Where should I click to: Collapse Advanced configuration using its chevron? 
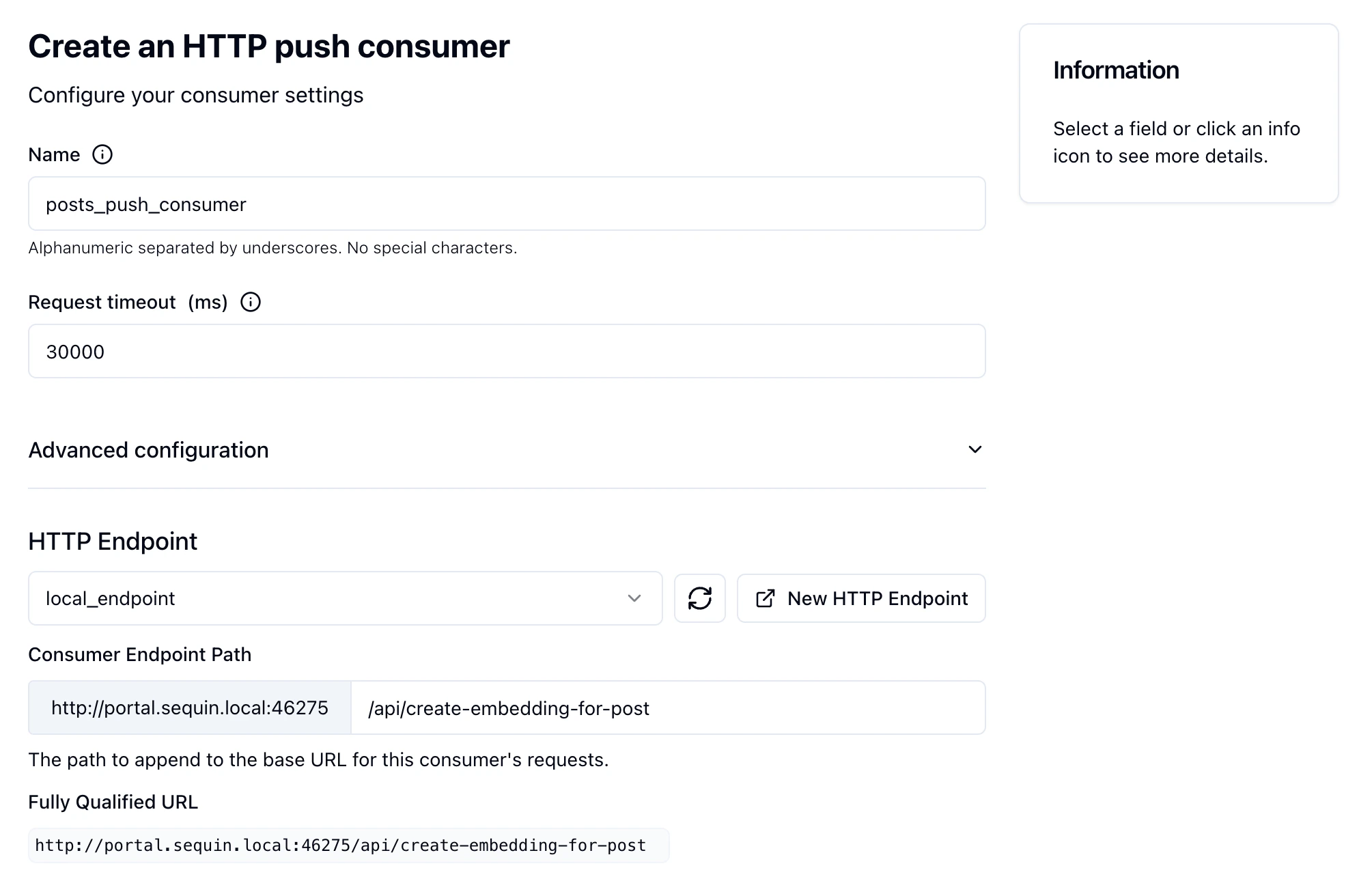click(x=975, y=449)
